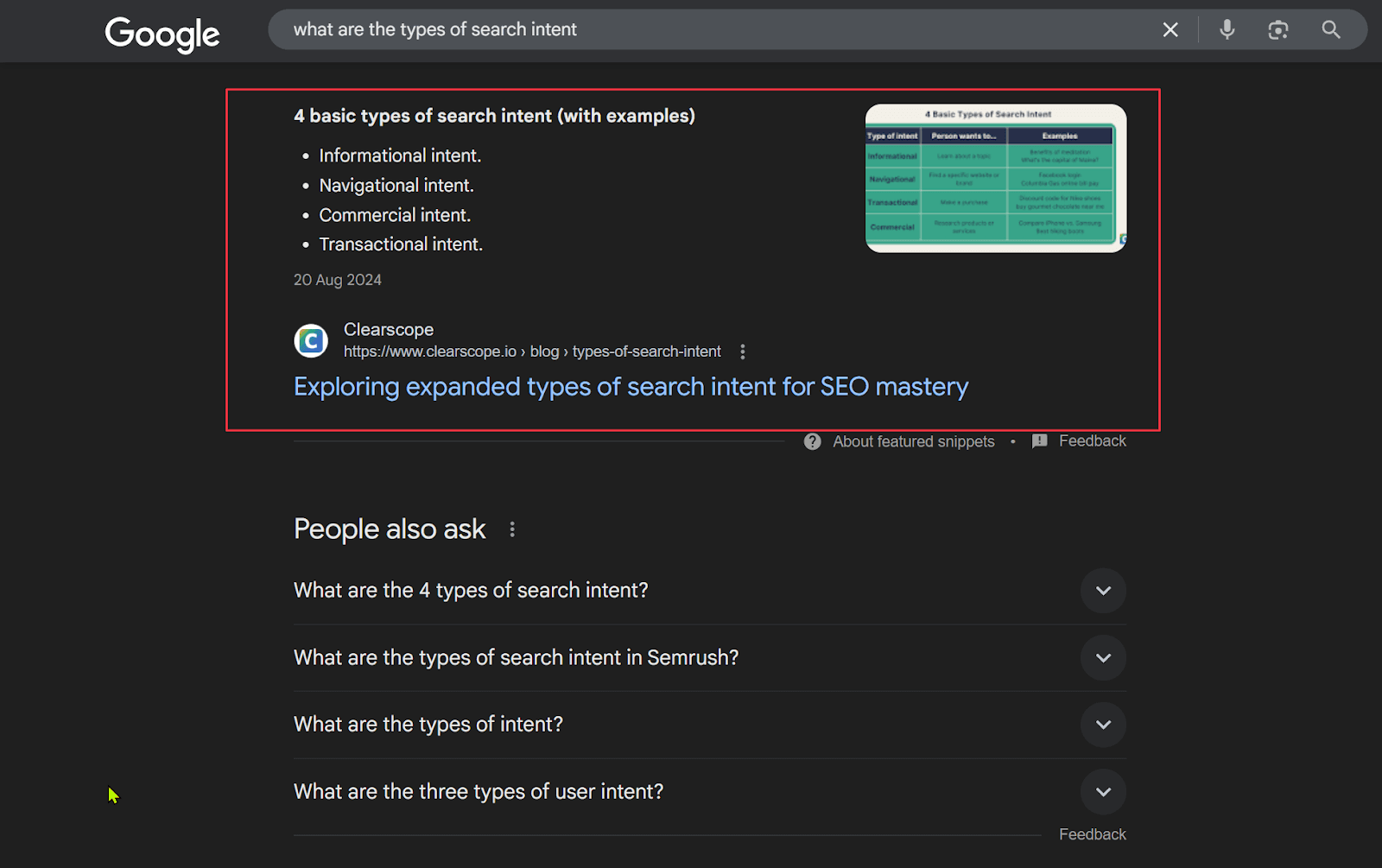Image resolution: width=1382 pixels, height=868 pixels.
Task: Expand 'three types of user intent?' question
Action: point(710,792)
